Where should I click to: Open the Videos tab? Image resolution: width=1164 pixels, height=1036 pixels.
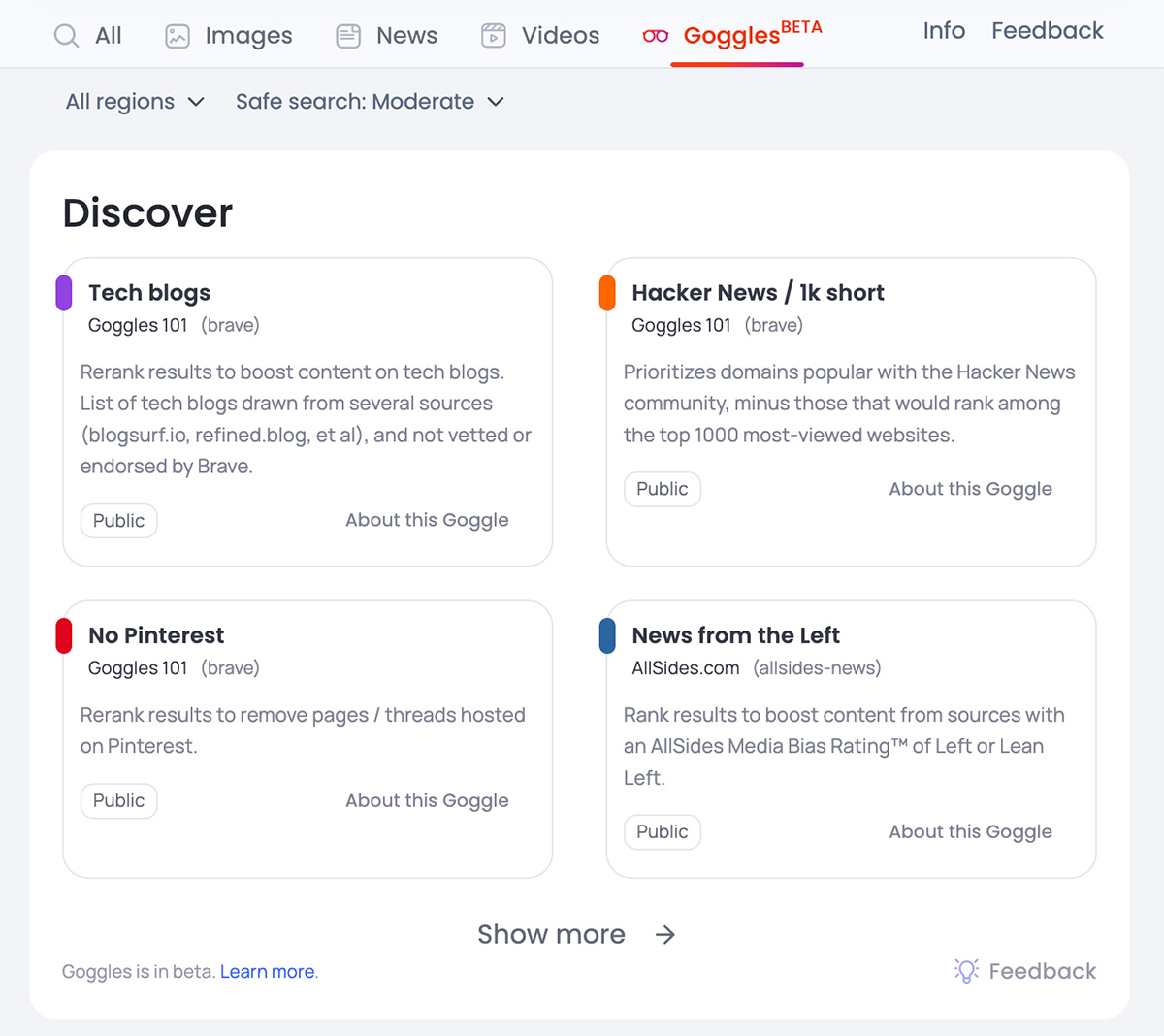click(x=540, y=36)
